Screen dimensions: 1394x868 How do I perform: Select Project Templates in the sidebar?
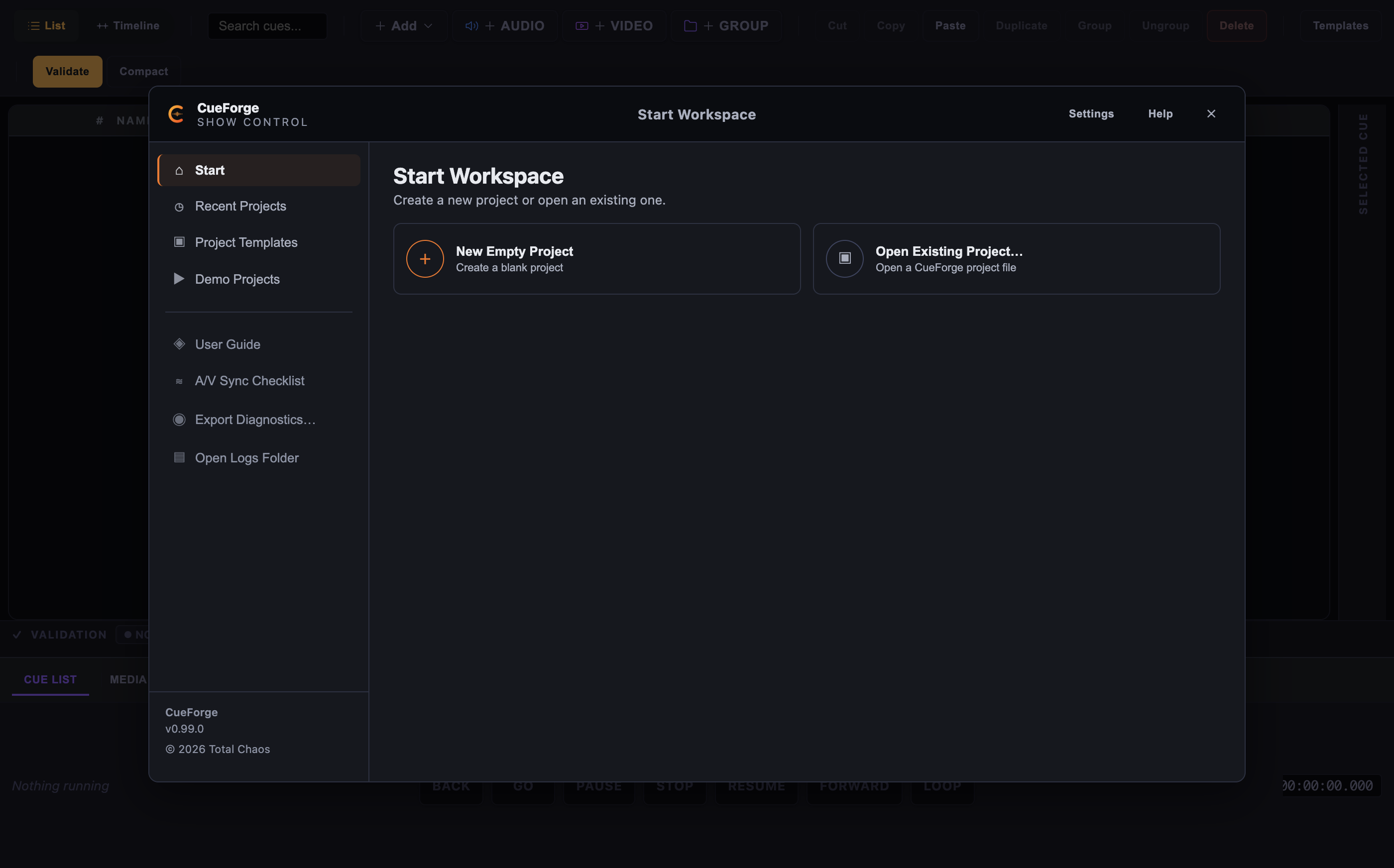(259, 242)
